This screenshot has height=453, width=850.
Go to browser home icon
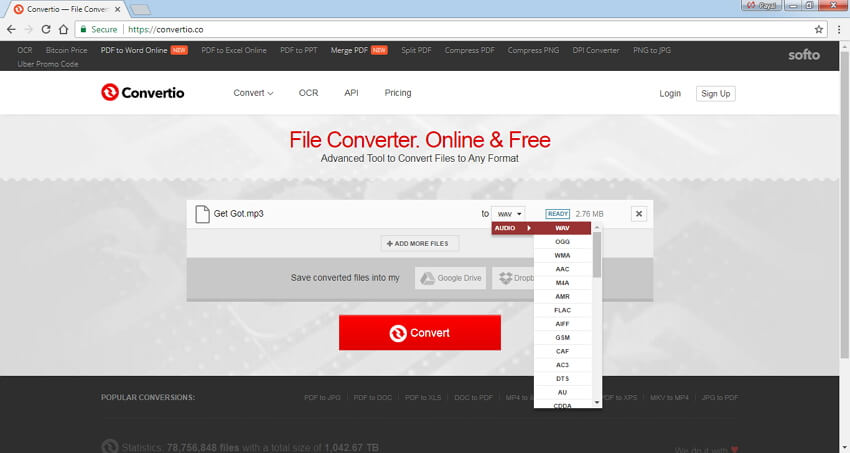pos(63,29)
